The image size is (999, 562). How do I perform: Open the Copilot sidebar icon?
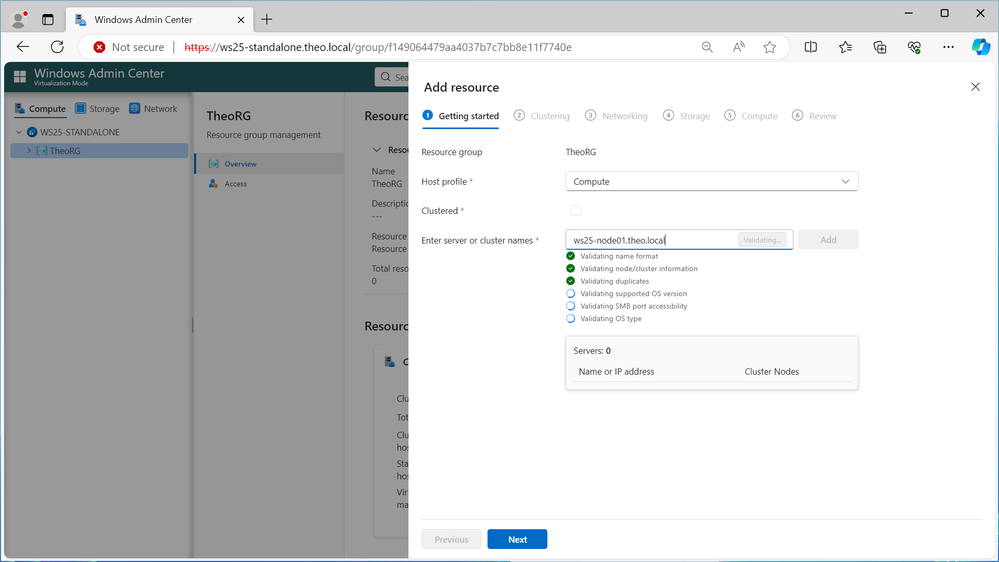981,47
